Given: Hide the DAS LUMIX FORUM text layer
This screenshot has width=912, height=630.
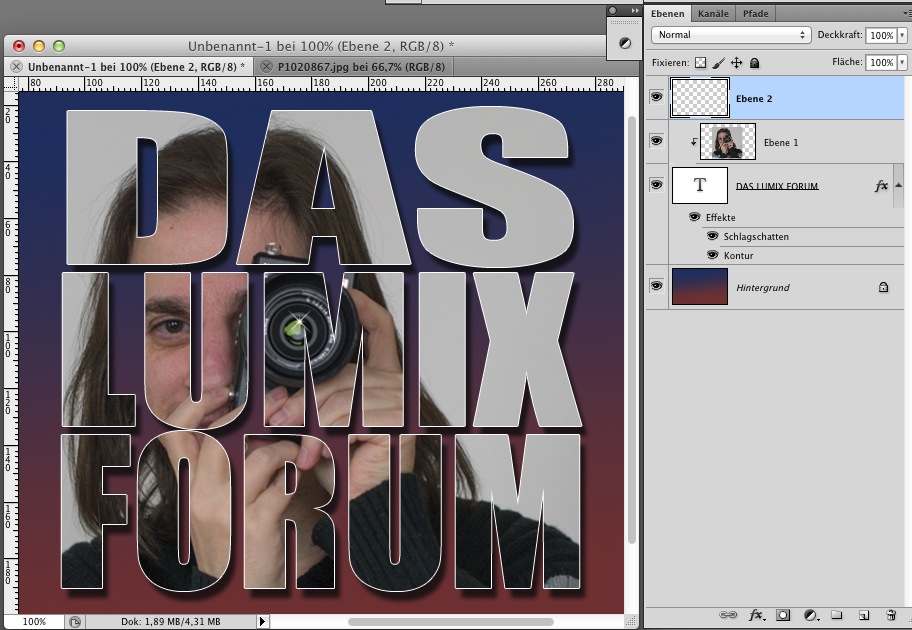Looking at the screenshot, I should point(656,184).
